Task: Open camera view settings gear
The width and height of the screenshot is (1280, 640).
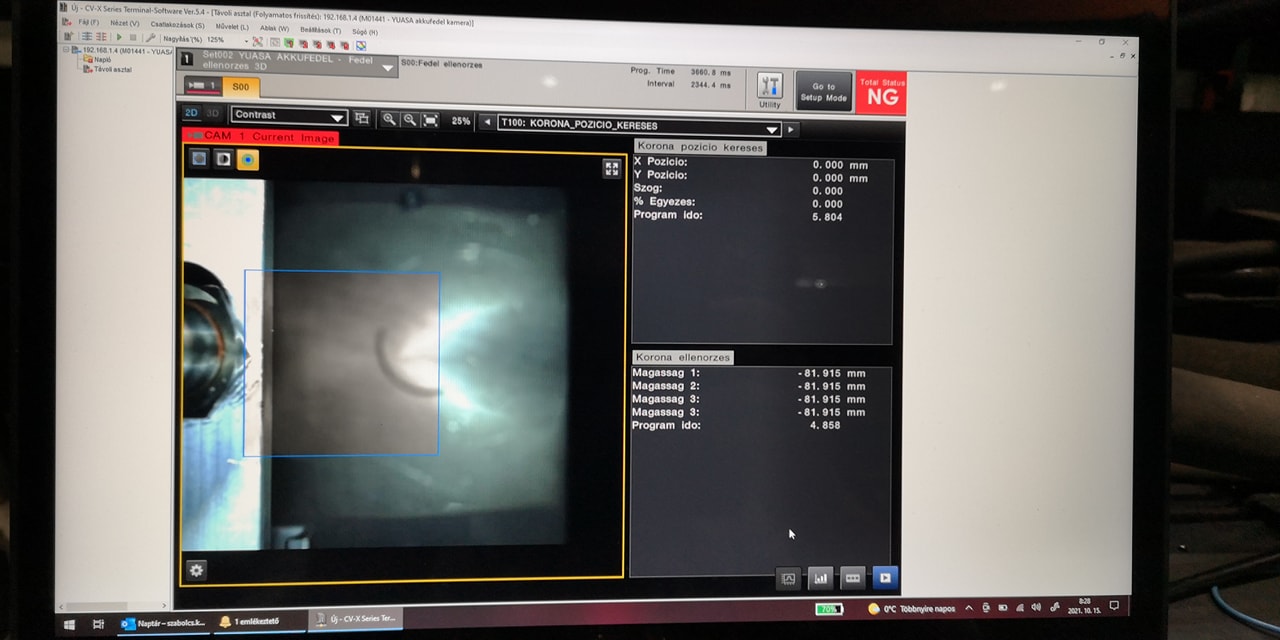Action: (x=196, y=570)
